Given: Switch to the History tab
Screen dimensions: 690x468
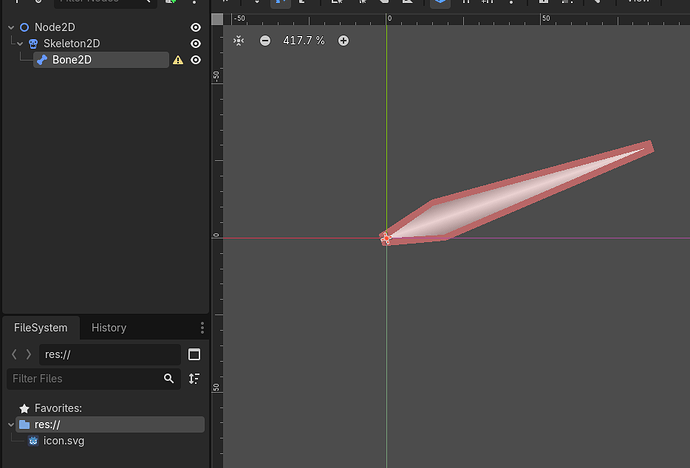Looking at the screenshot, I should (x=109, y=328).
